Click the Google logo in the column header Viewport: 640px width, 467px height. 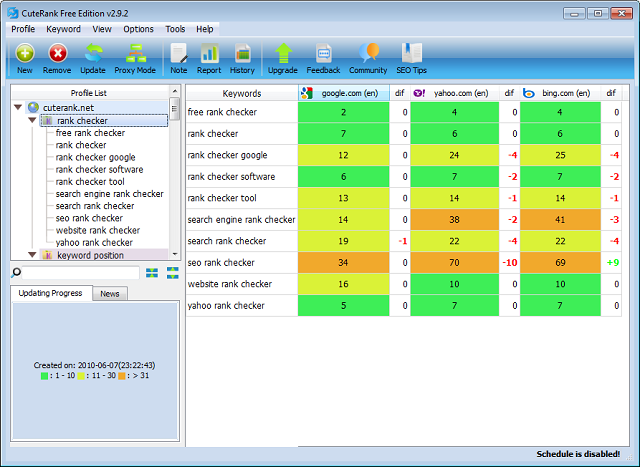[x=307, y=93]
